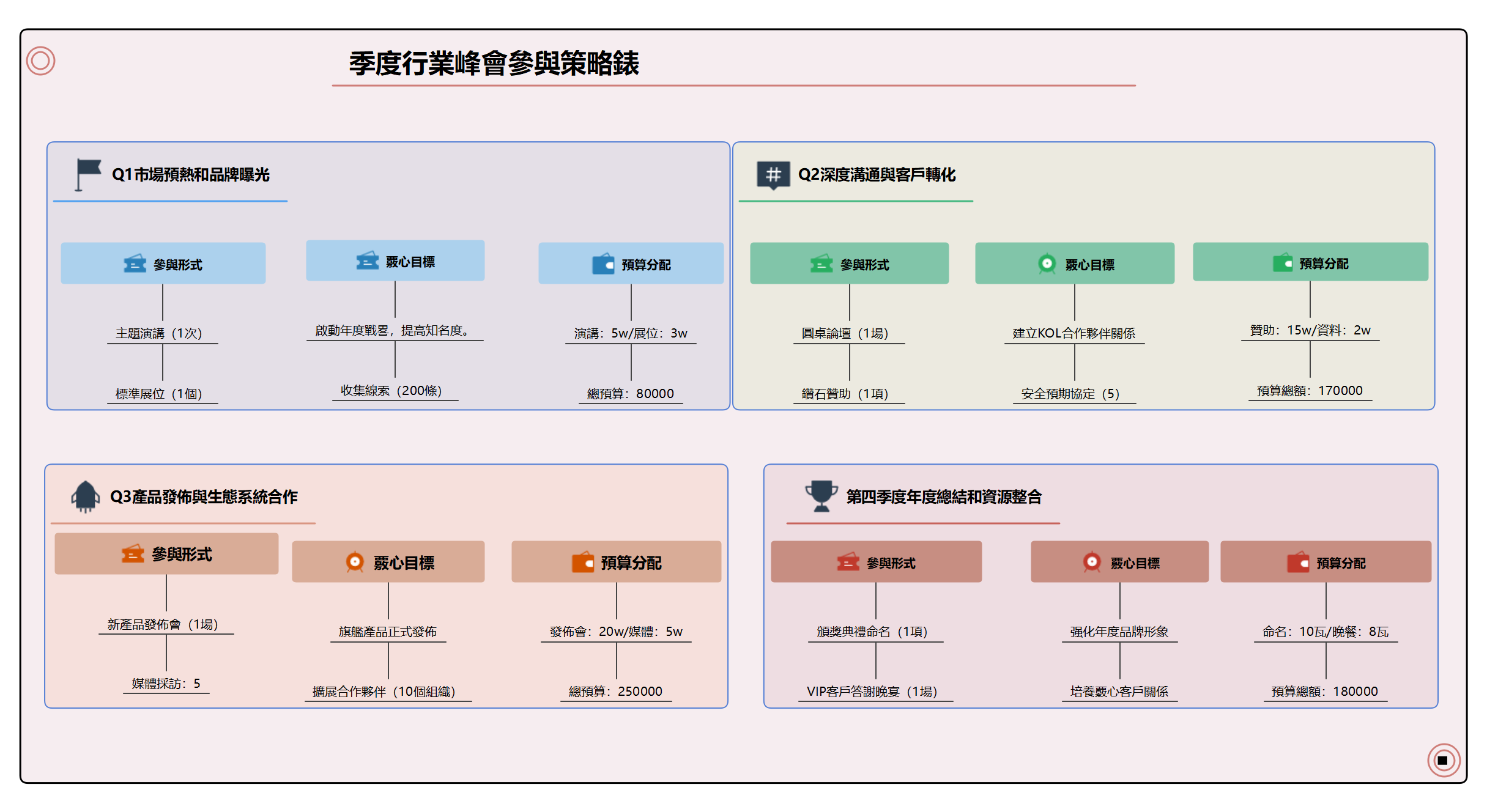The width and height of the screenshot is (1487, 812).
Task: Click the VIP客戶答謝晚宴（1場）entry
Action: pyautogui.click(x=873, y=691)
